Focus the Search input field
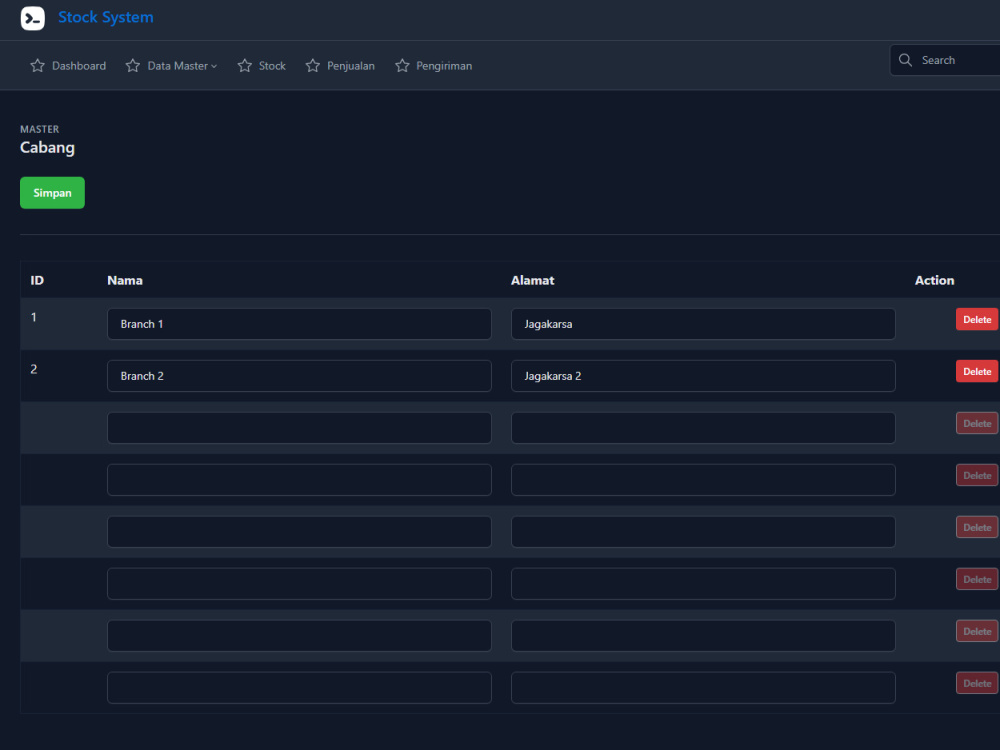 pos(945,60)
